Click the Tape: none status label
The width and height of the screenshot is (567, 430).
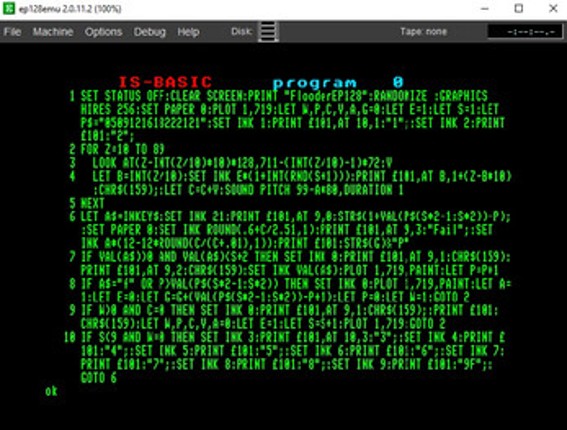pyautogui.click(x=423, y=31)
